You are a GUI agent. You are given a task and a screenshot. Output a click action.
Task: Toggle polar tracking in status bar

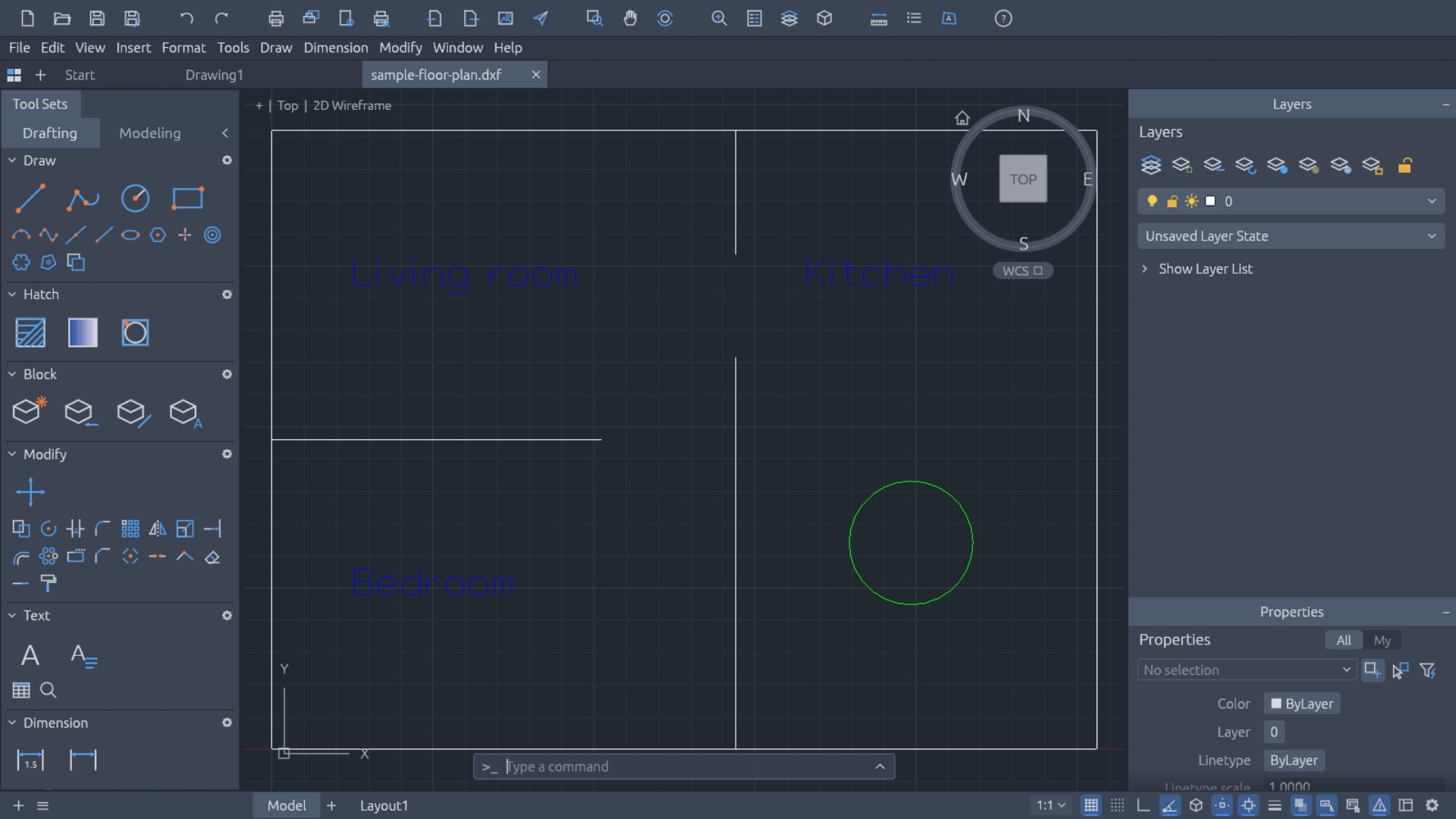pos(1170,805)
